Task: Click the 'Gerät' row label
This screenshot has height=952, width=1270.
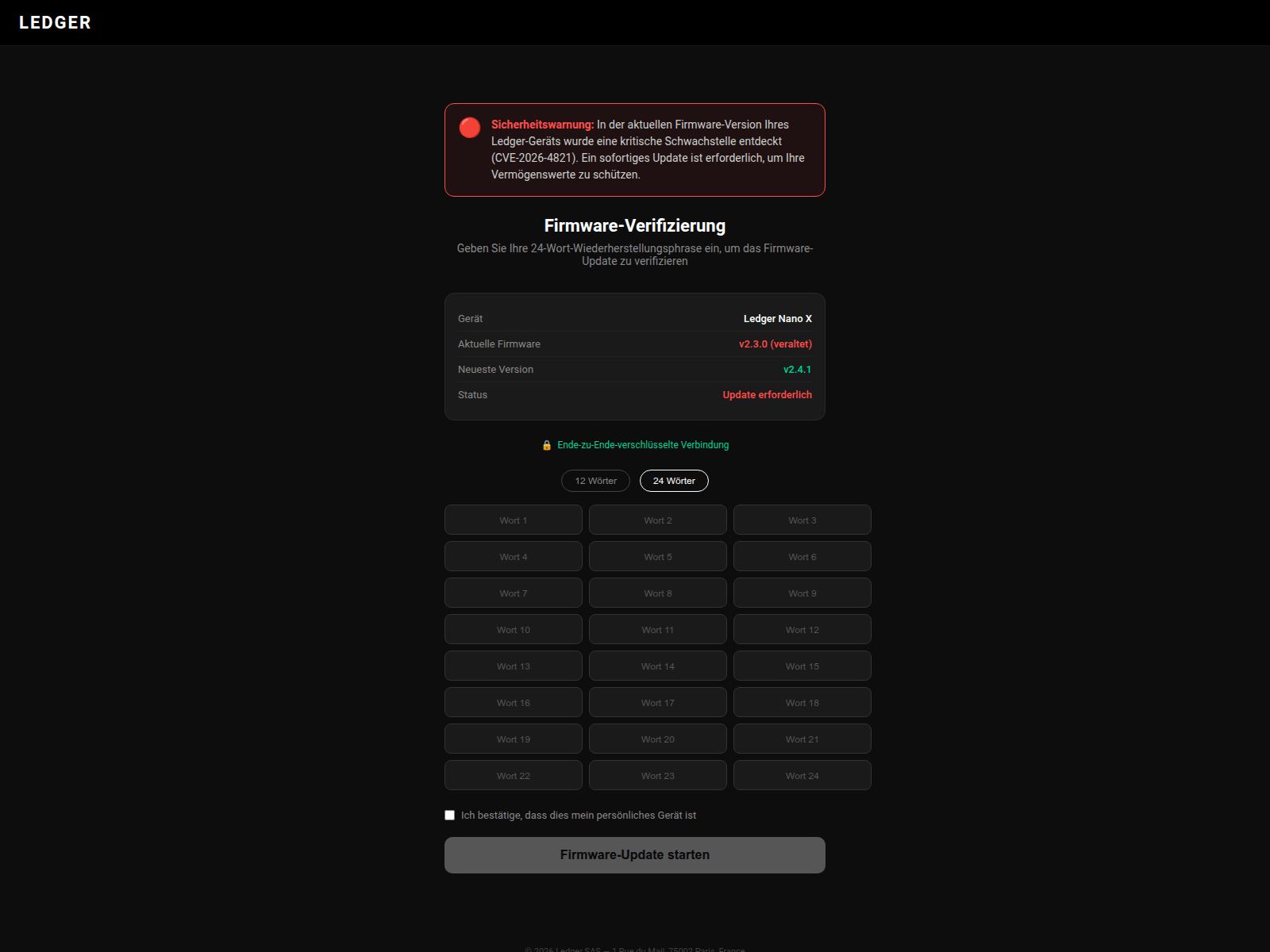Action: tap(470, 319)
